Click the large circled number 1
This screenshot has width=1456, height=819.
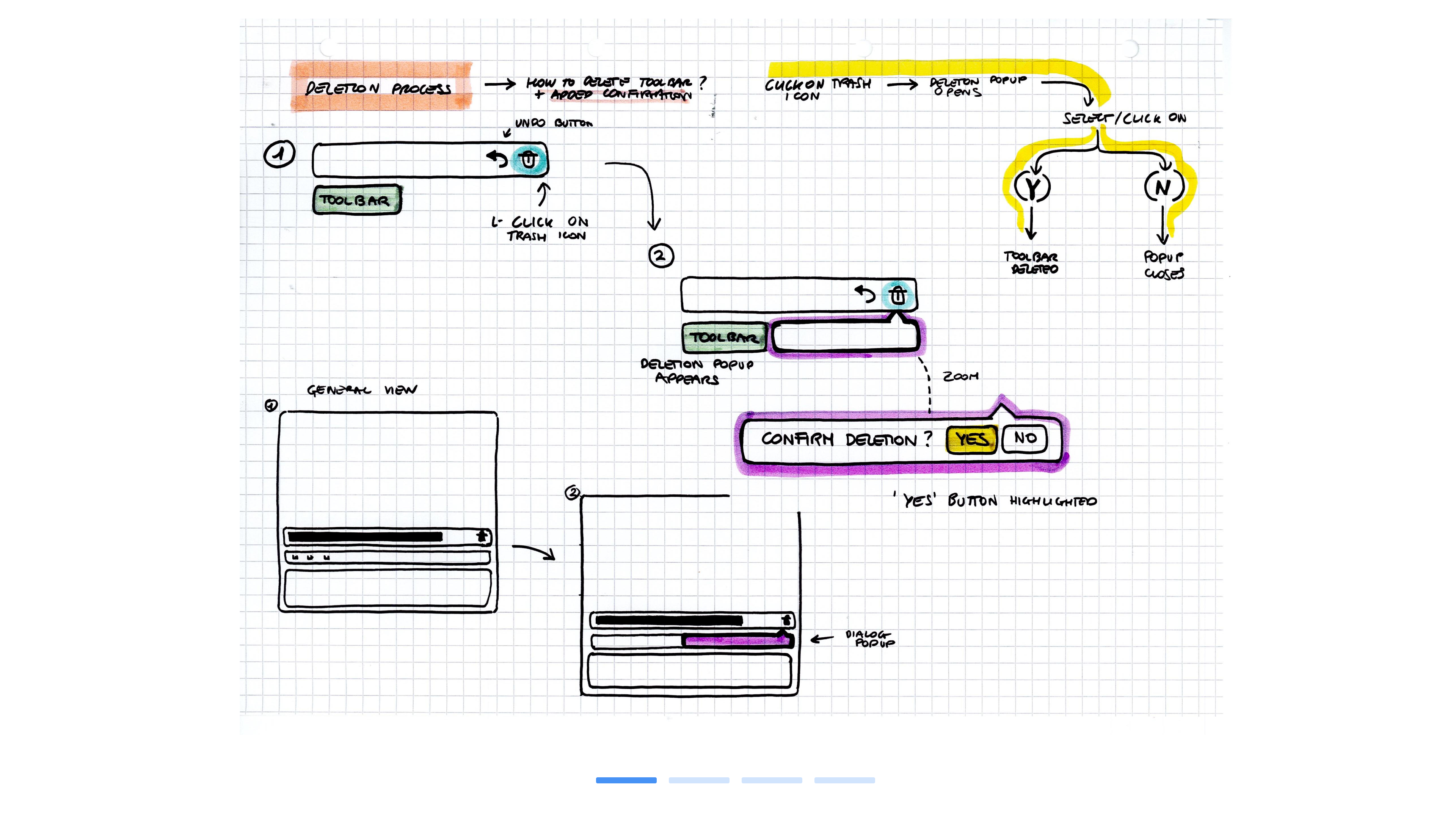pyautogui.click(x=279, y=154)
